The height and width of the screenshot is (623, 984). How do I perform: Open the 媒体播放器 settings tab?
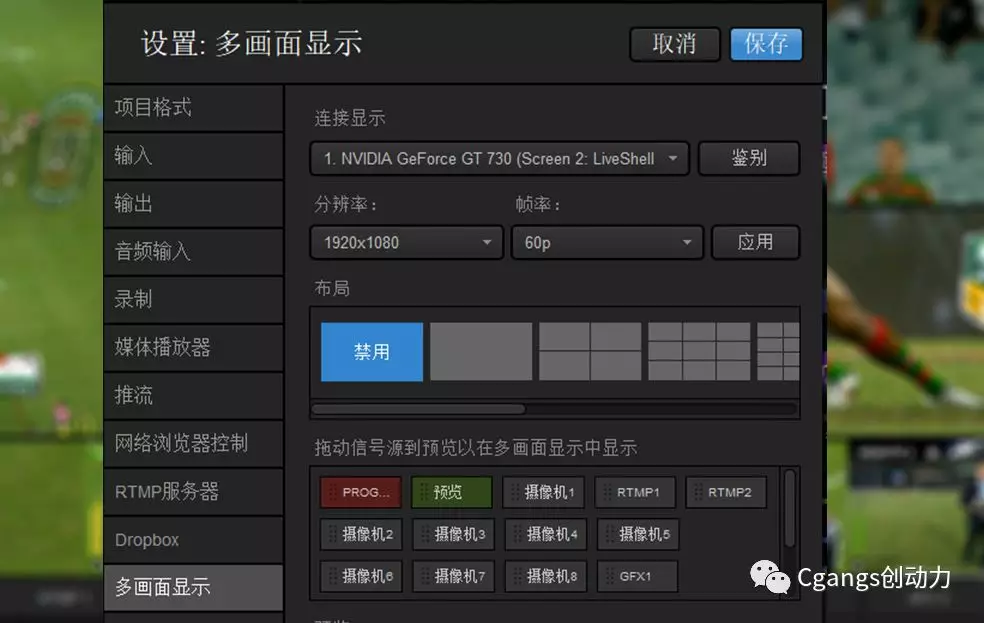(193, 348)
